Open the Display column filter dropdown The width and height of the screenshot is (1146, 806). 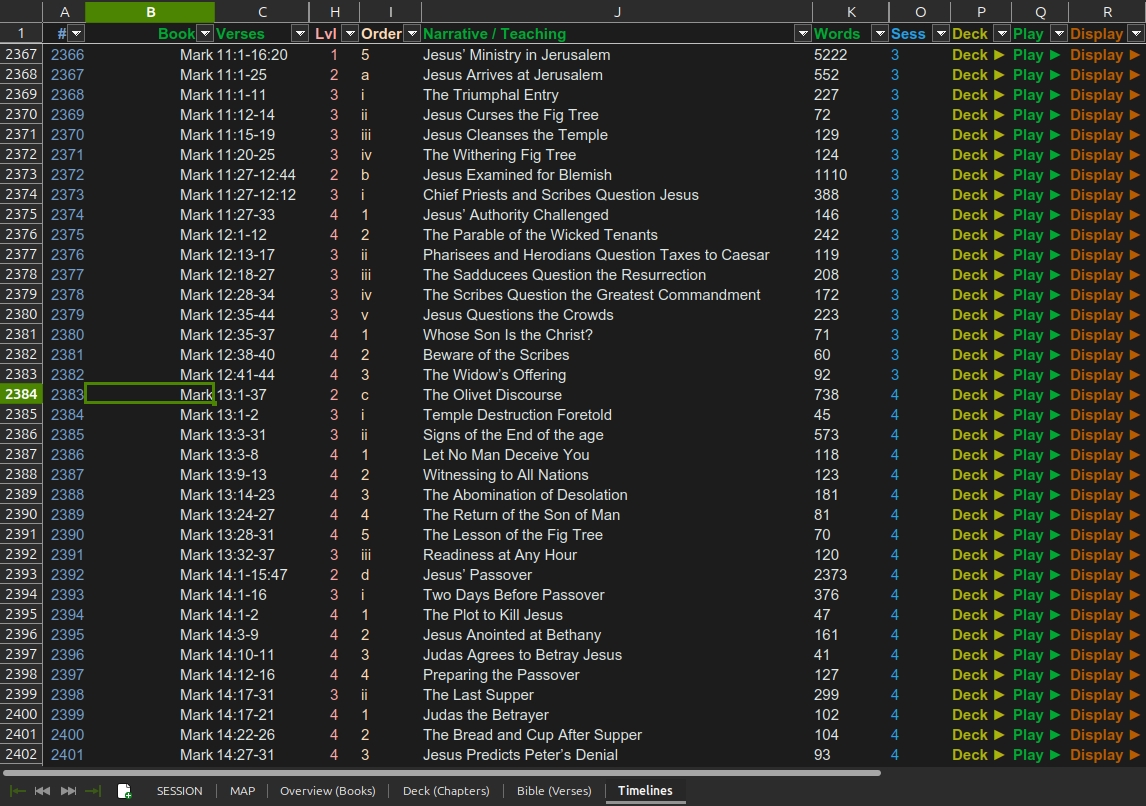tap(1136, 34)
